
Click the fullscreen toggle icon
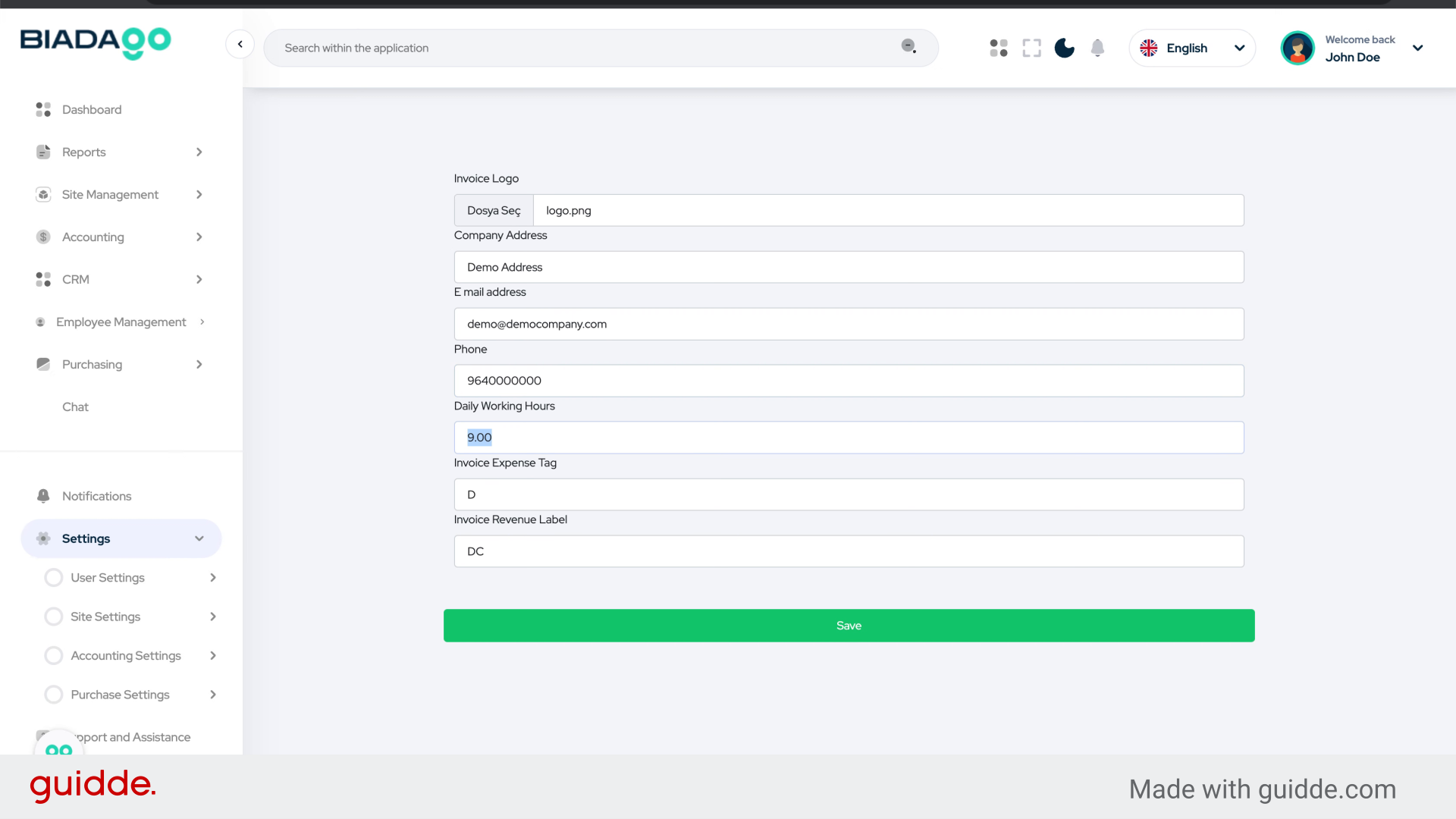tap(1031, 48)
